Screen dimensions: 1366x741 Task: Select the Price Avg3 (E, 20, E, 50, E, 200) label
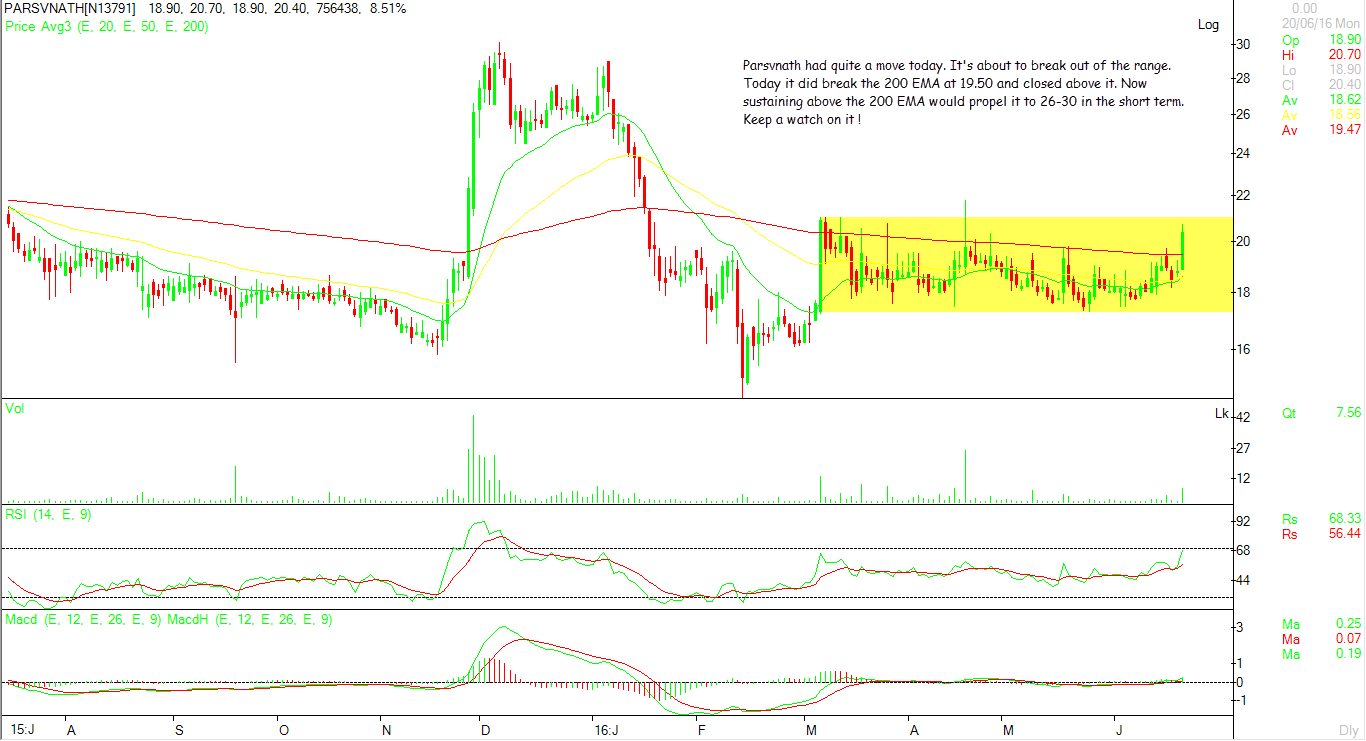[x=107, y=26]
